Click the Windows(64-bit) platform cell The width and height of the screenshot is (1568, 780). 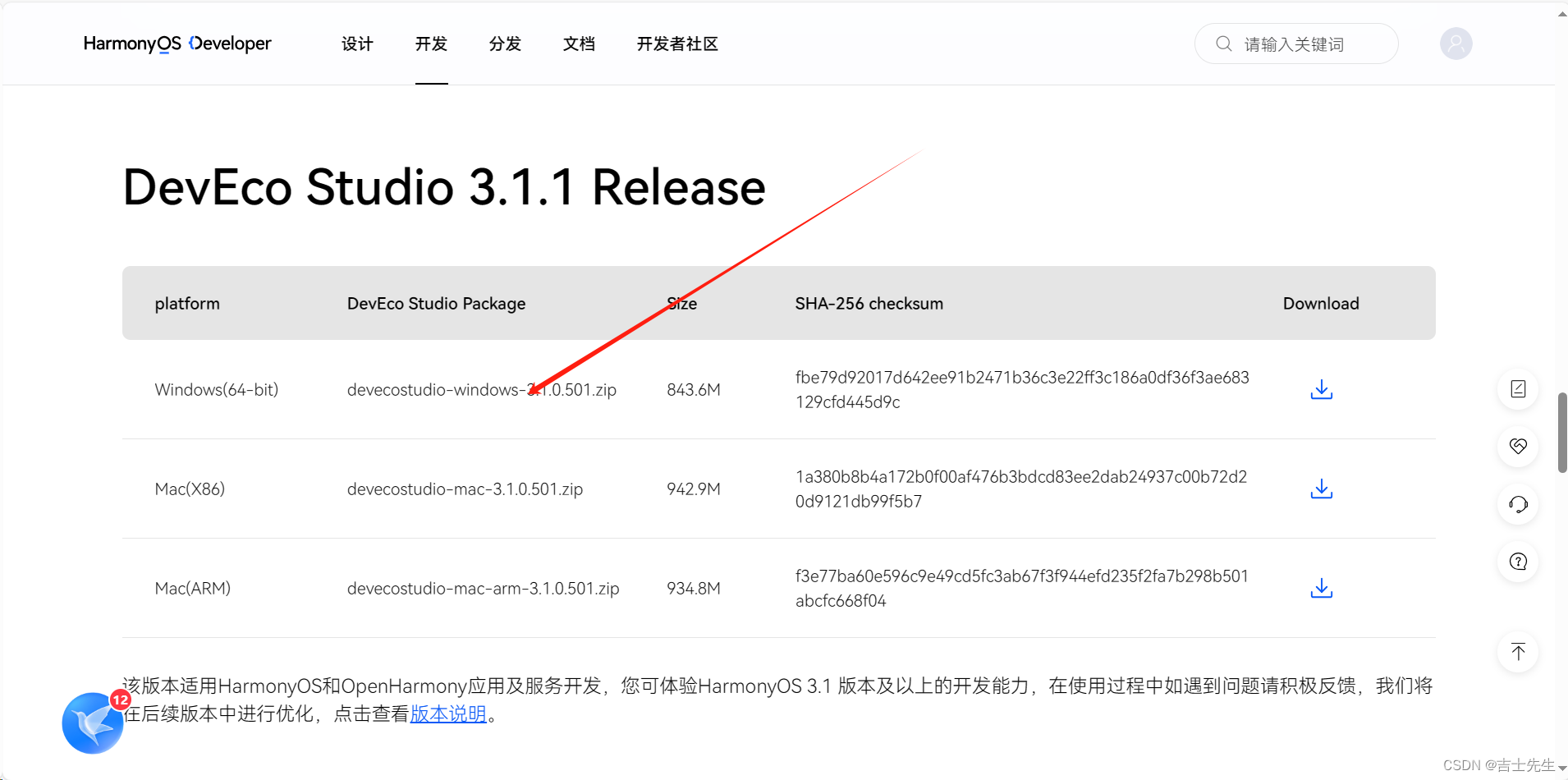[217, 389]
